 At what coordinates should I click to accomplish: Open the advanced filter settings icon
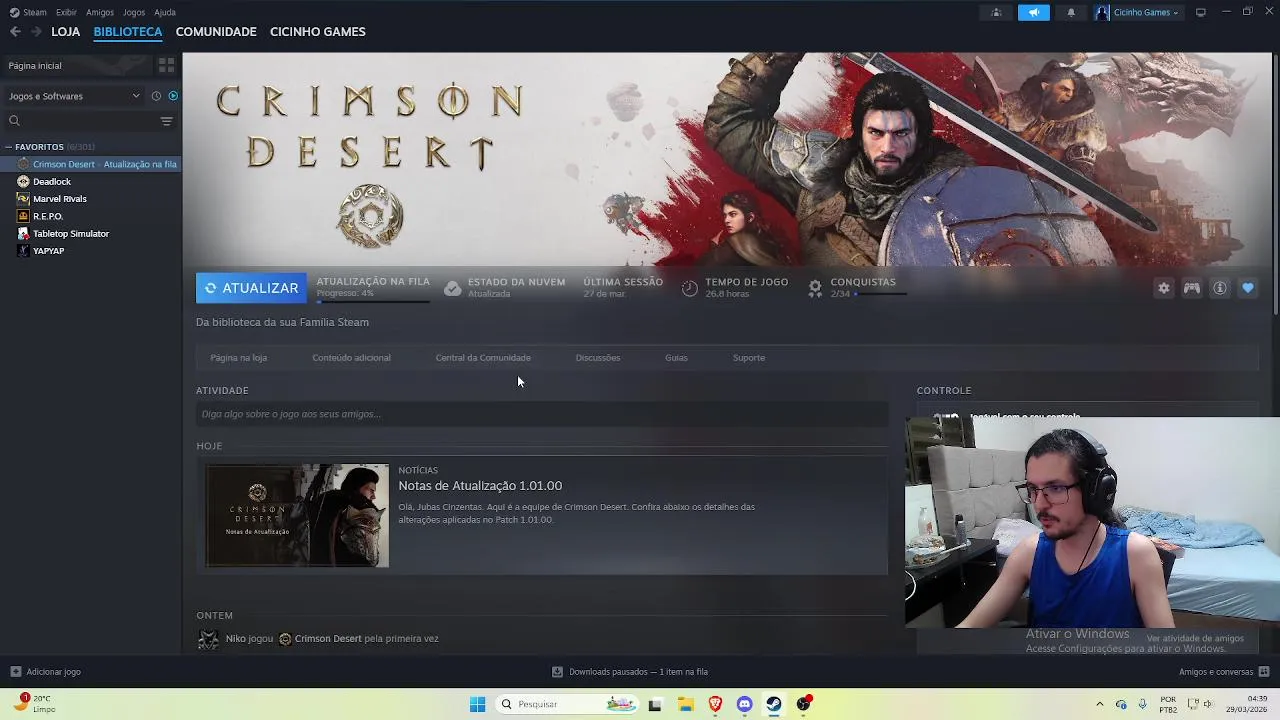(x=166, y=121)
